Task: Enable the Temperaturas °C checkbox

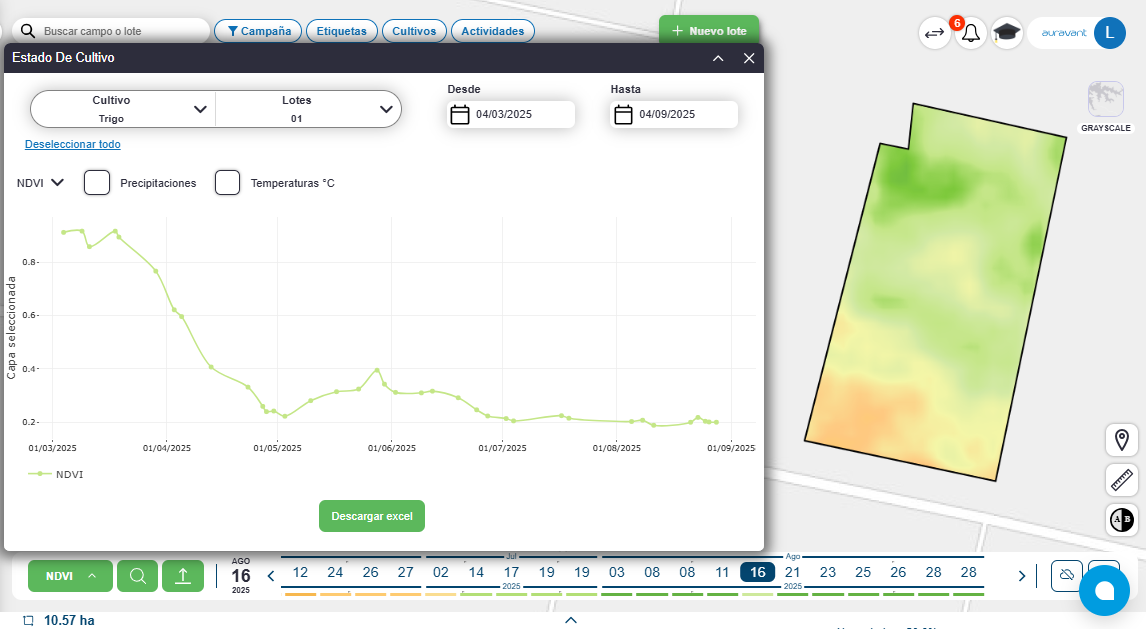Action: [228, 183]
